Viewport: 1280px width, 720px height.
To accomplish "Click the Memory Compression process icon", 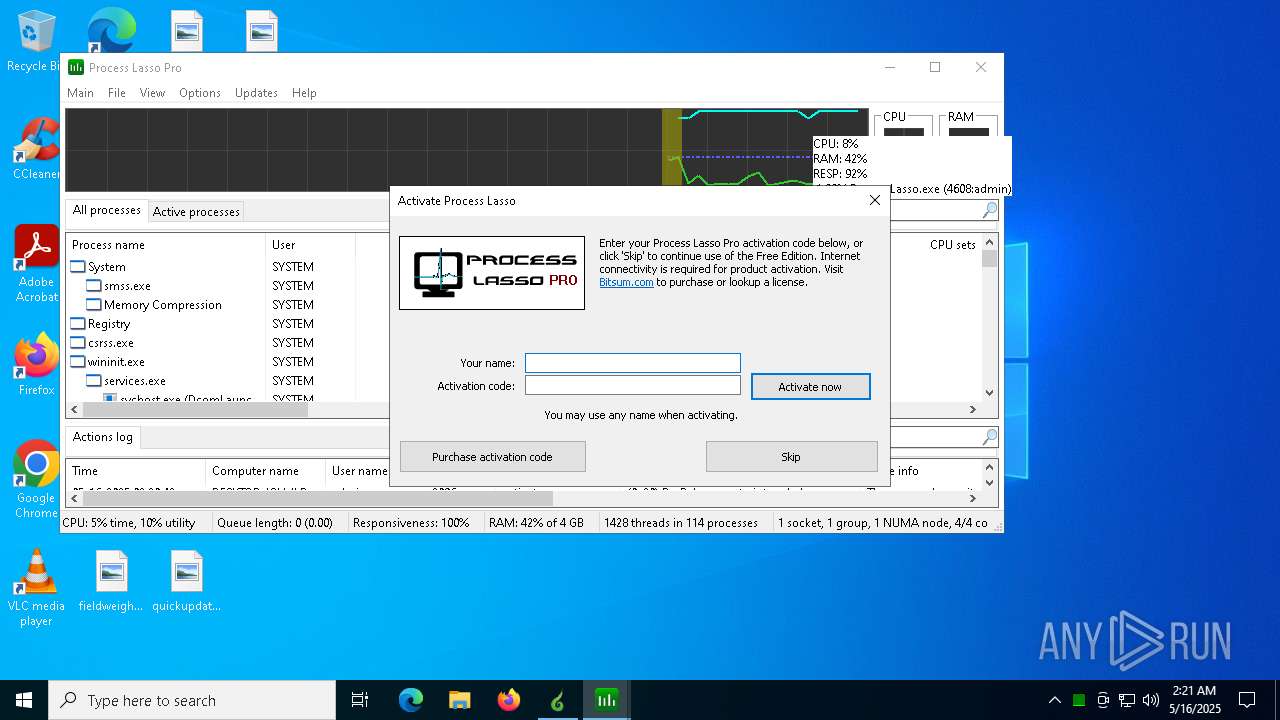I will [x=94, y=305].
